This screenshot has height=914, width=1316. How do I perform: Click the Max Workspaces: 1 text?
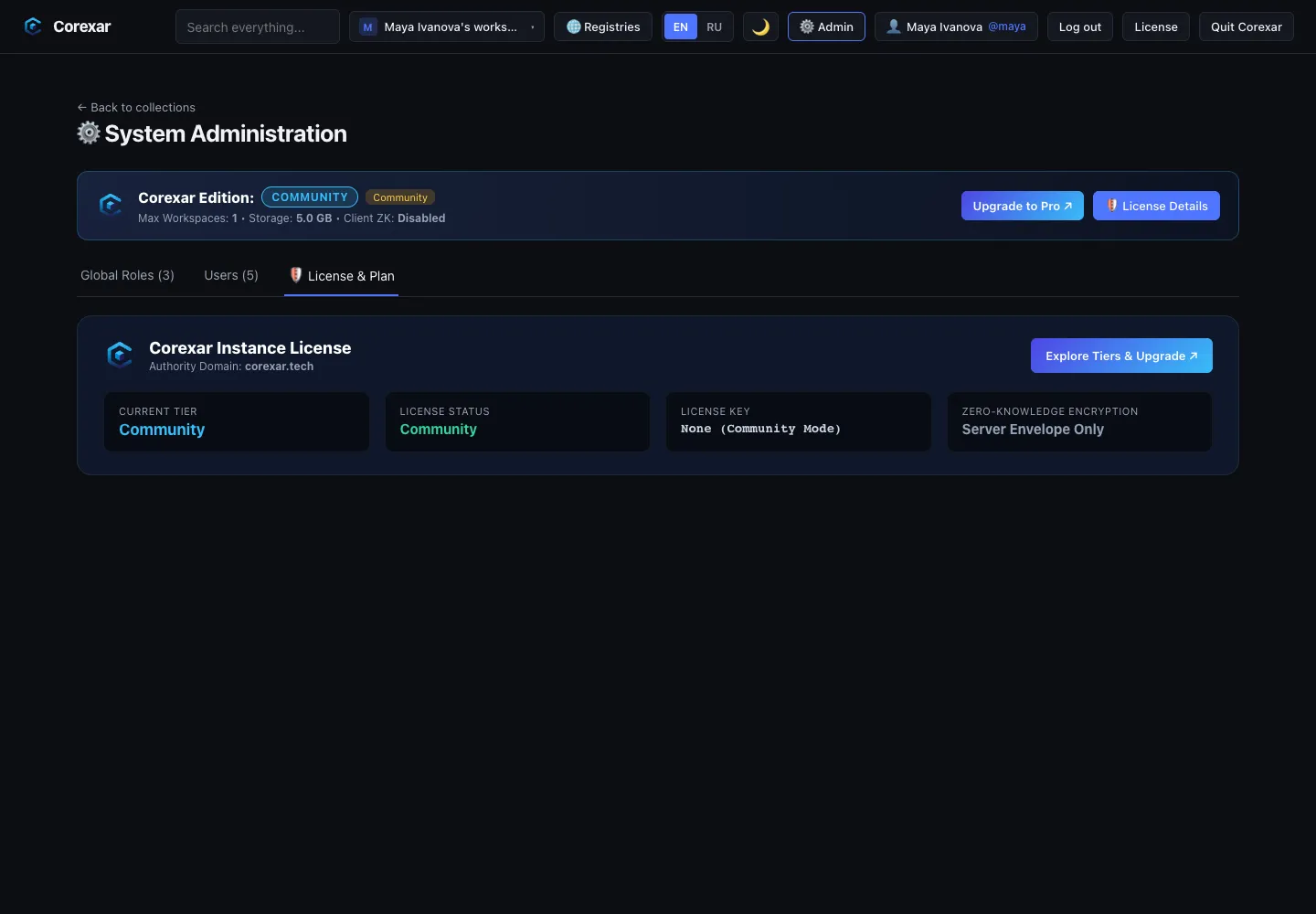187,218
